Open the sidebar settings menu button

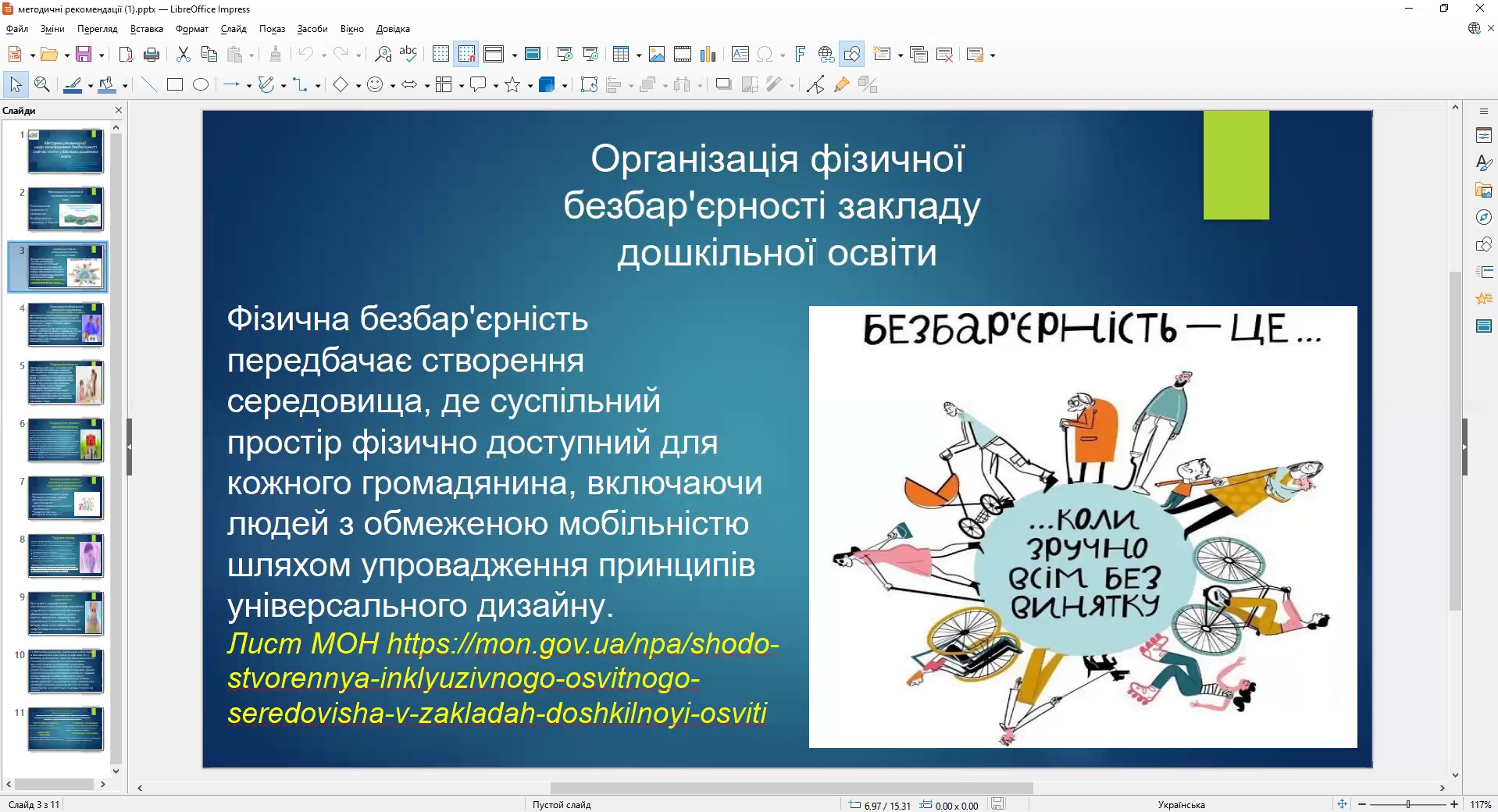[1484, 112]
